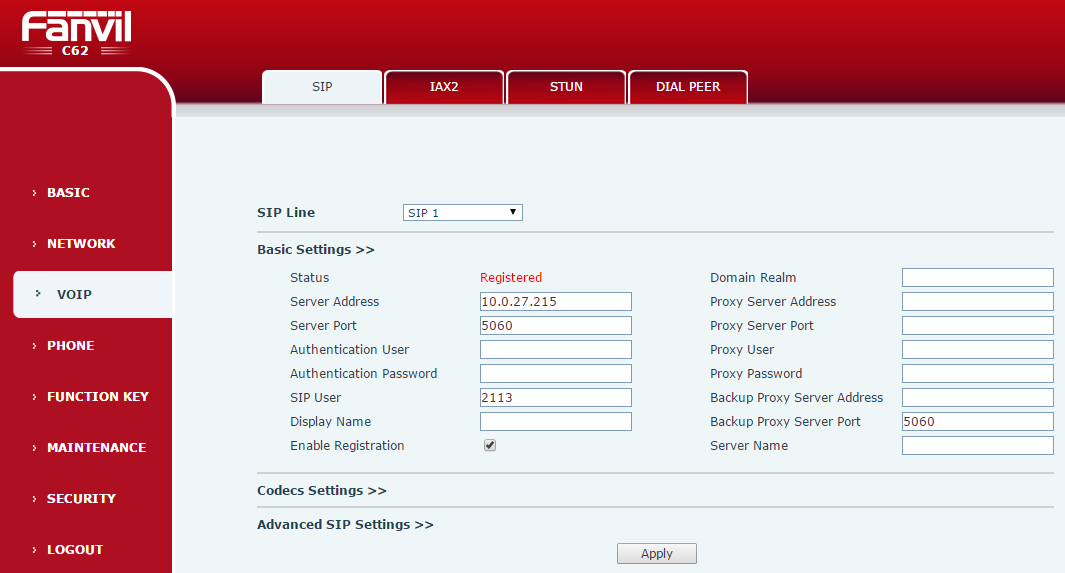Click the Fanvil C62 logo
The image size is (1065, 573).
(x=76, y=33)
